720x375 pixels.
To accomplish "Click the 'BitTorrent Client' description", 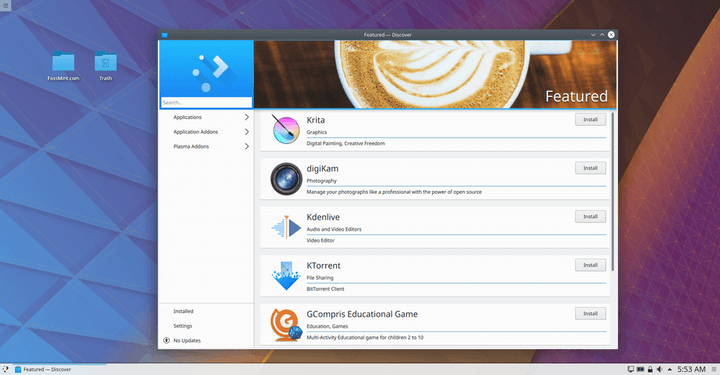I will click(325, 289).
